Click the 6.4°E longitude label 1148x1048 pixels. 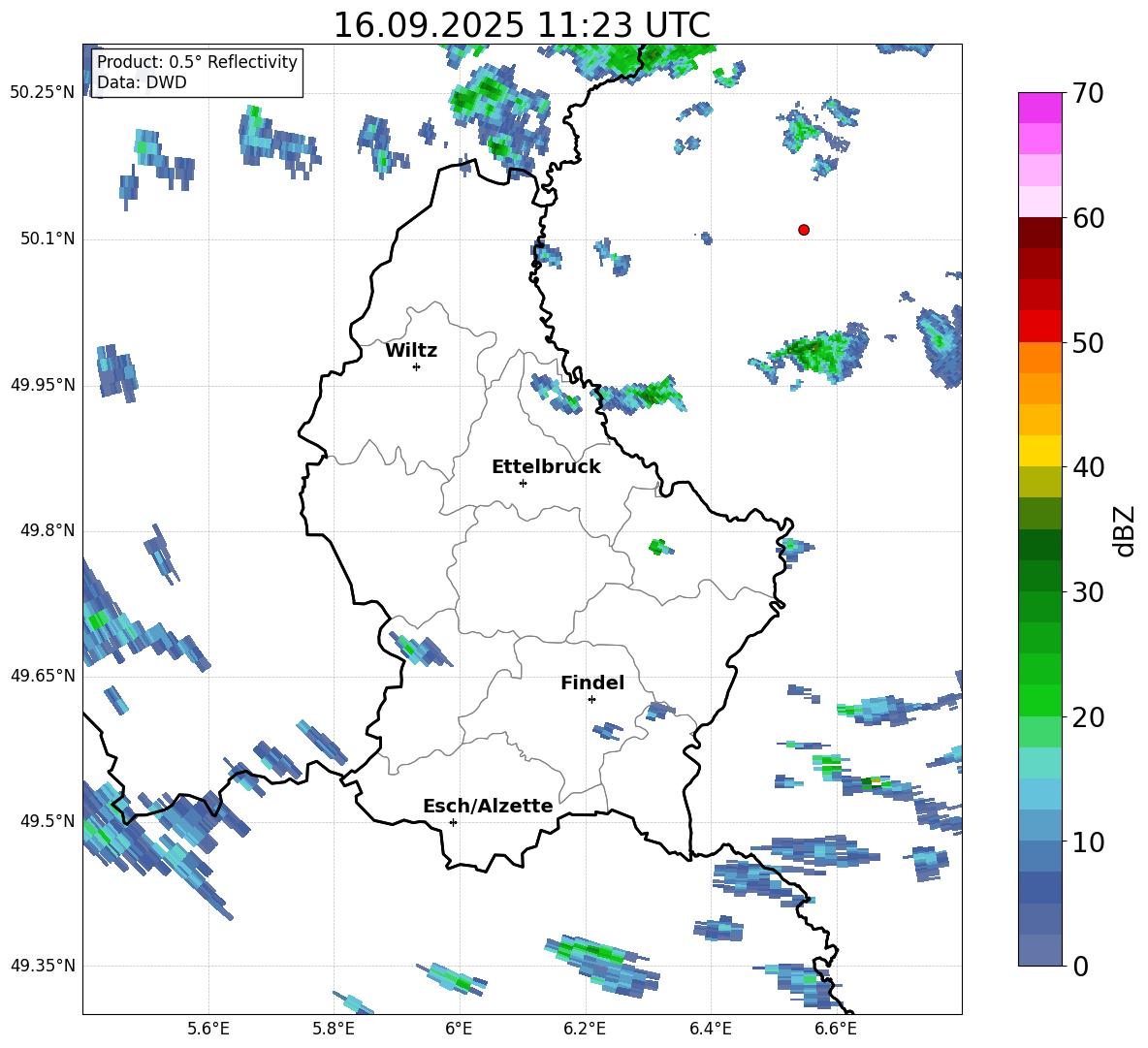click(710, 1029)
